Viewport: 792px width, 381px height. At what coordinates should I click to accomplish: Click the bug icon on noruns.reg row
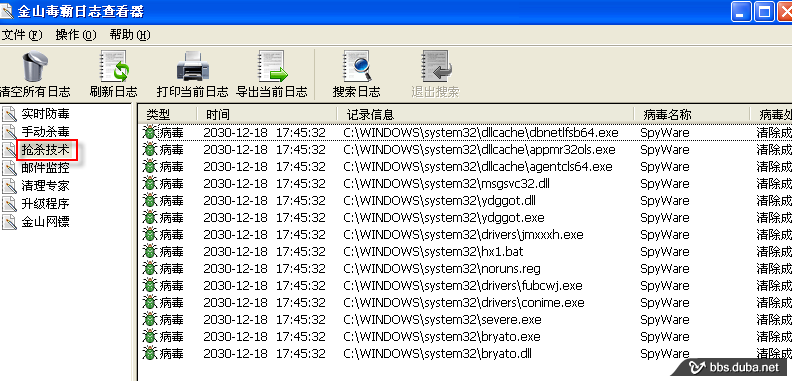pos(150,269)
